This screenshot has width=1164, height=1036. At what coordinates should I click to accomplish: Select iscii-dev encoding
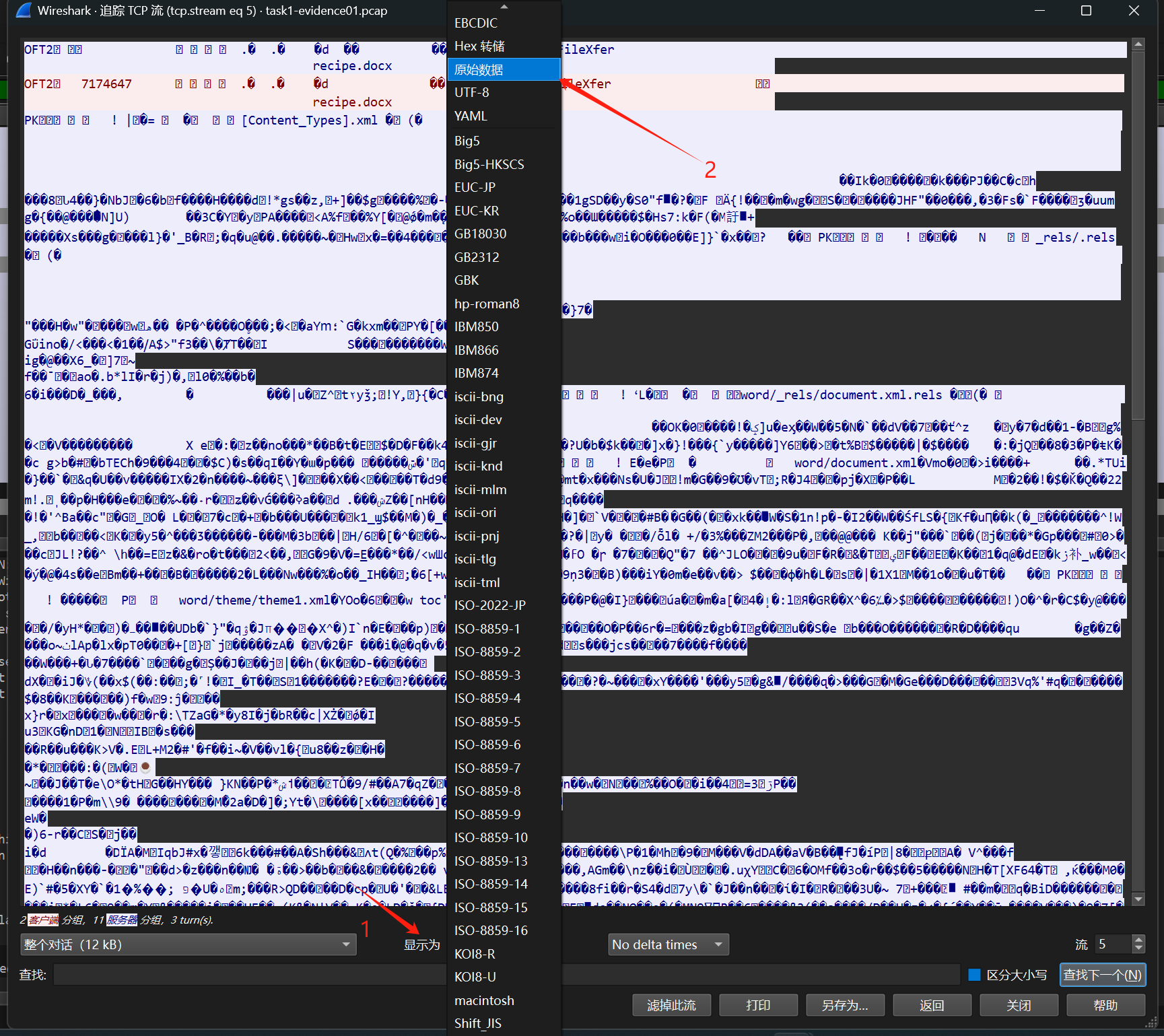coord(504,419)
